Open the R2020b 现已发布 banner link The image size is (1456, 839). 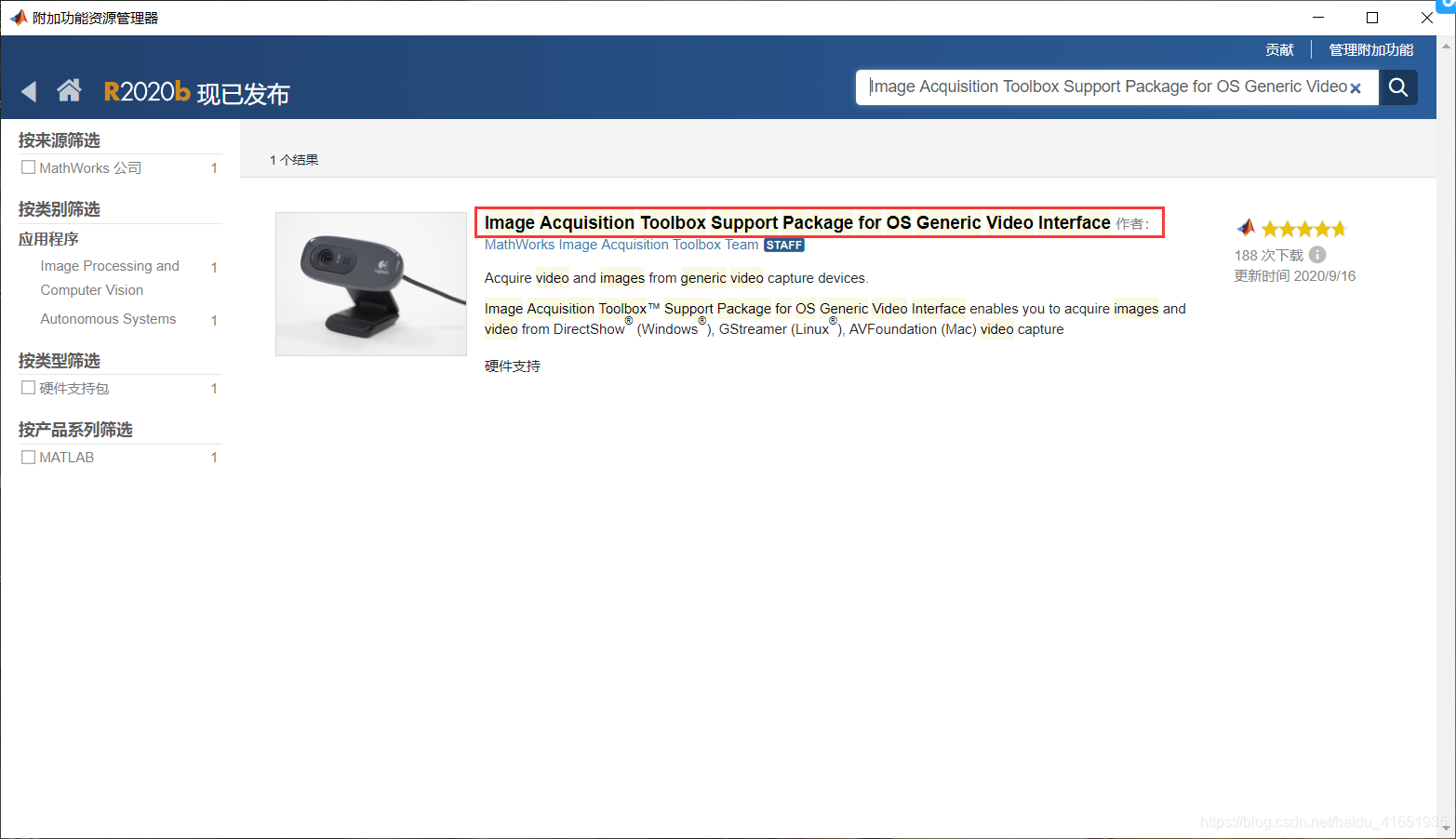[196, 92]
